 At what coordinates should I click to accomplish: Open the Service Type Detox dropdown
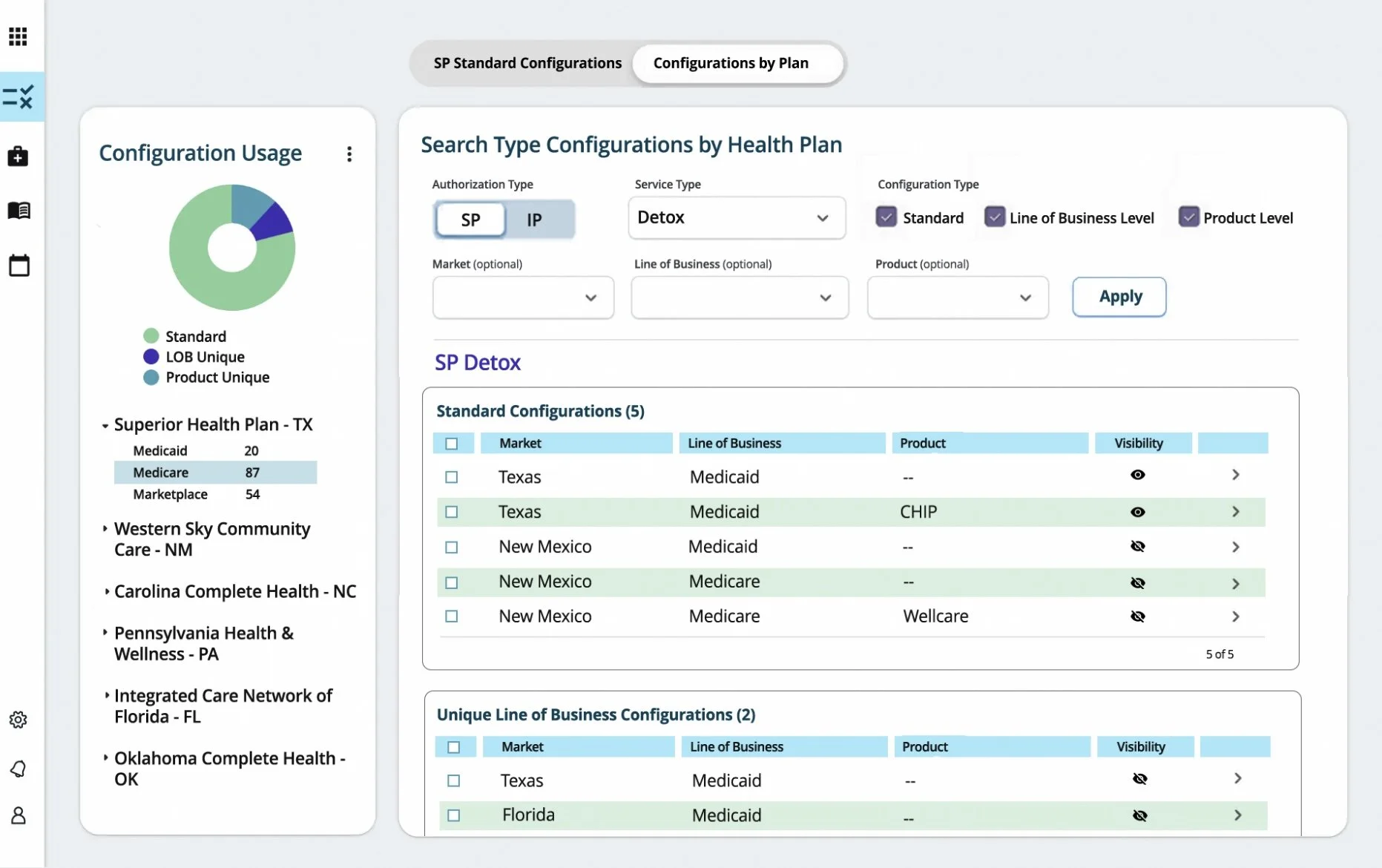tap(736, 218)
